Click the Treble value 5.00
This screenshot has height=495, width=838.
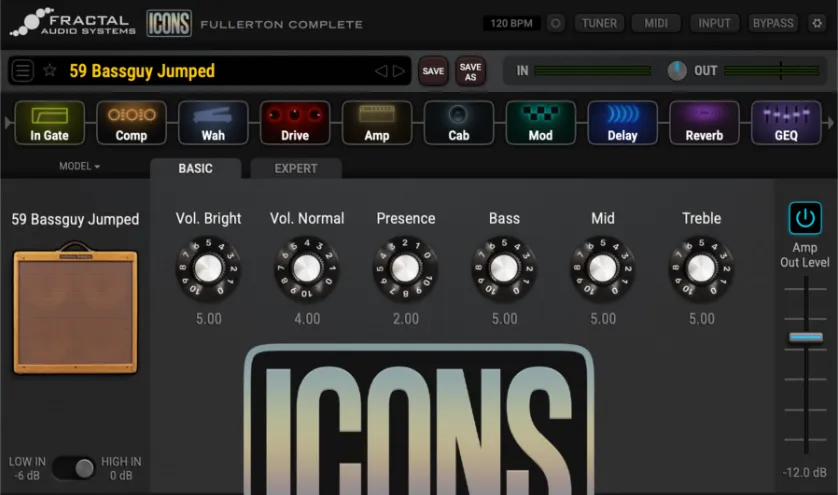point(701,319)
